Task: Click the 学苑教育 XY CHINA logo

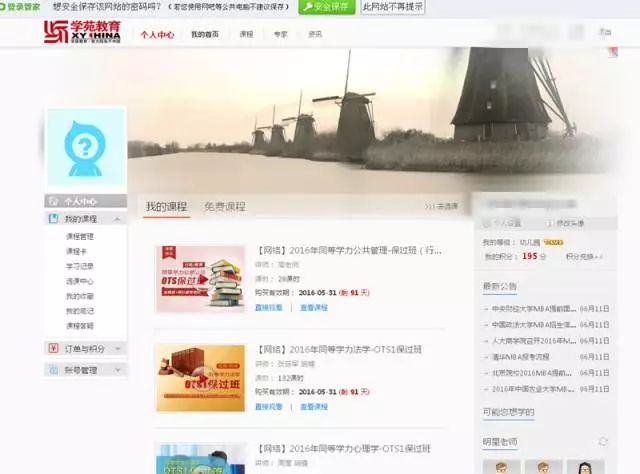Action: click(82, 32)
